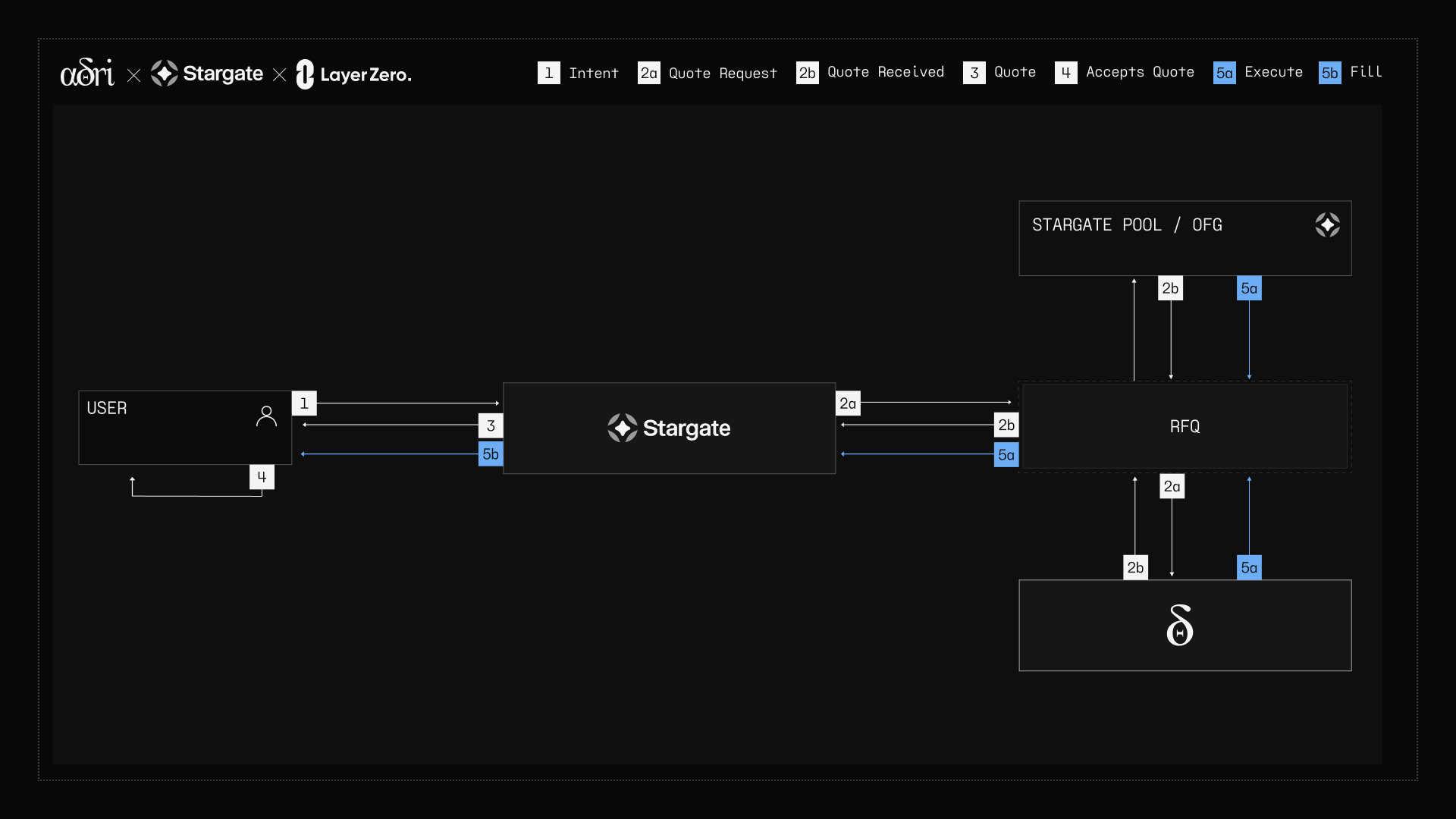1456x819 pixels.
Task: Click the STARGATE POOL / OFG label
Action: coord(1127,224)
